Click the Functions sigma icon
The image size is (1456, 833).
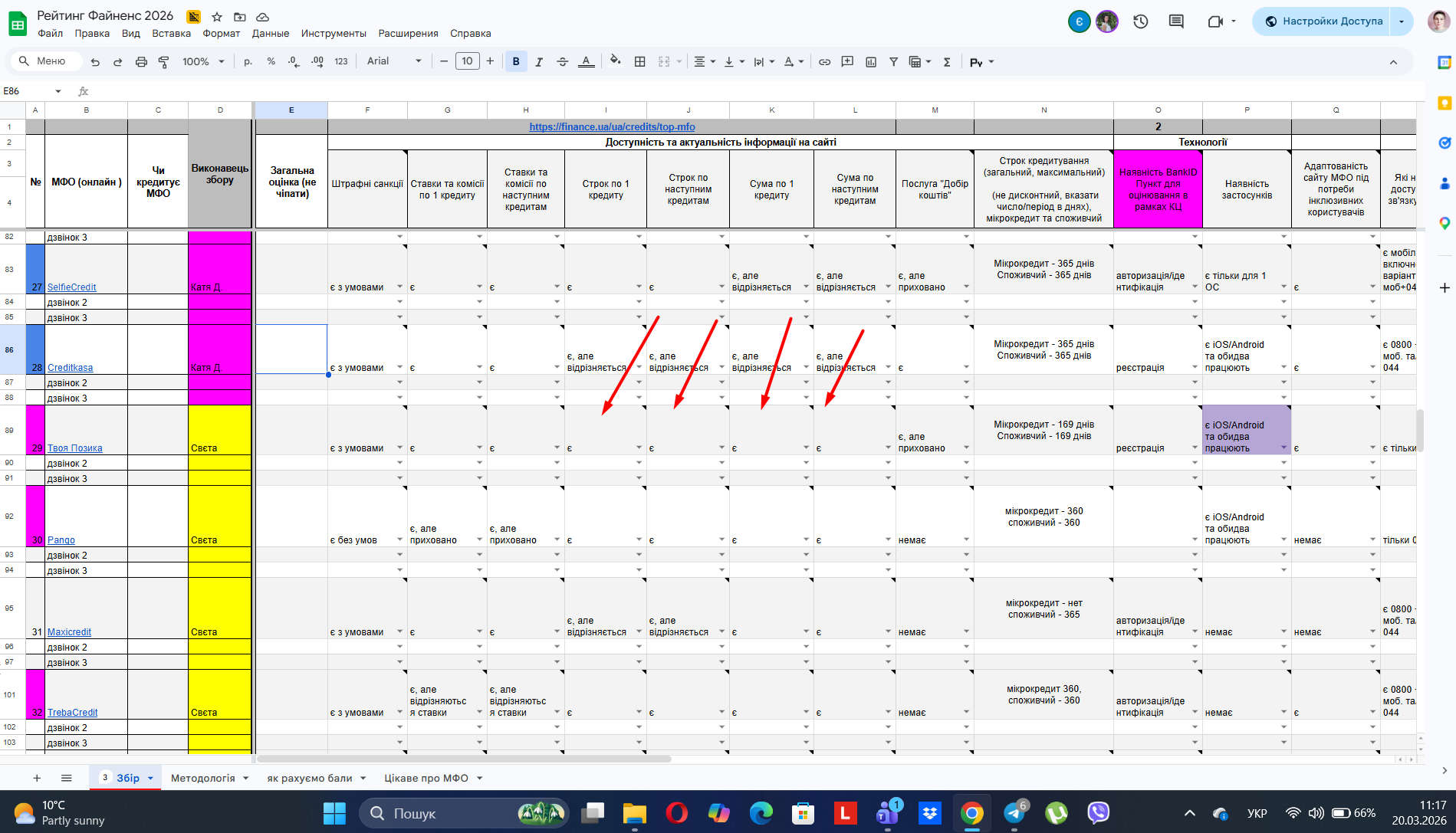pyautogui.click(x=947, y=61)
